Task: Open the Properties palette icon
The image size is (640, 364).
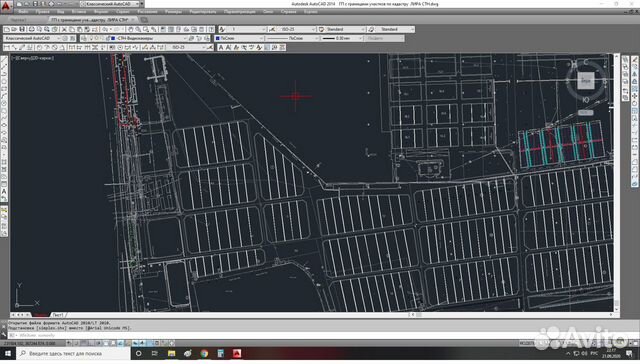Action: tap(163, 29)
